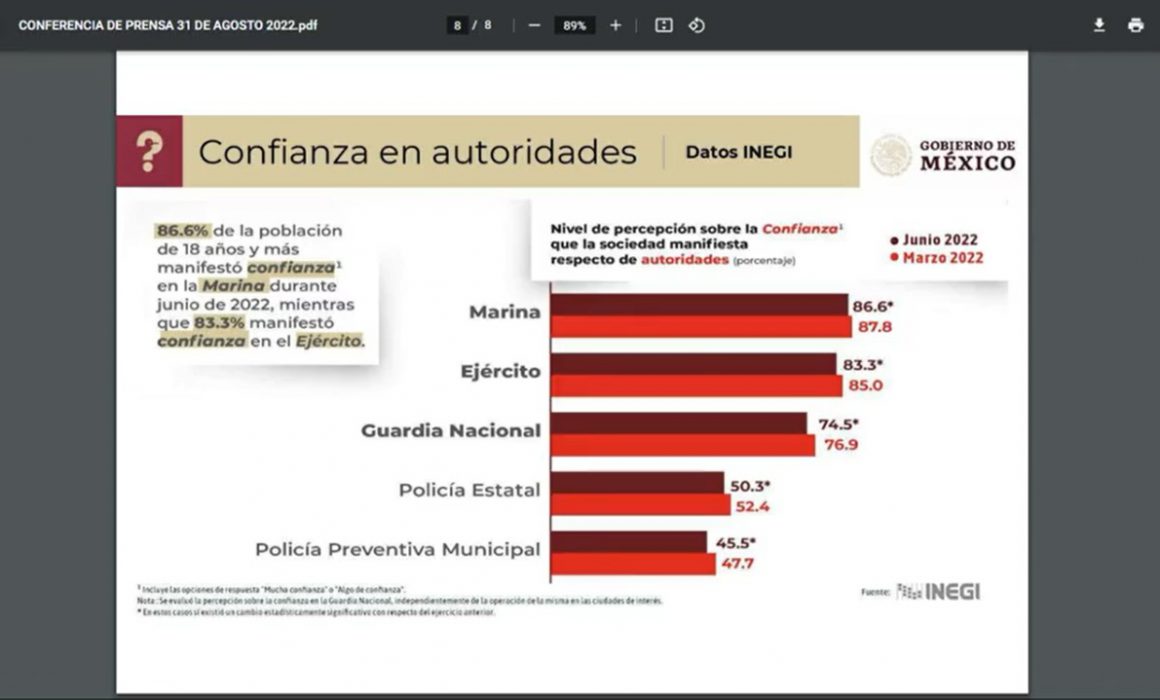The height and width of the screenshot is (700, 1160).
Task: Click the '(porcentaje)' note in the chart heading
Action: point(764,260)
